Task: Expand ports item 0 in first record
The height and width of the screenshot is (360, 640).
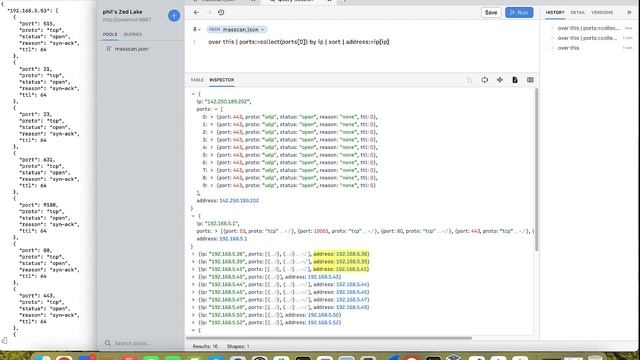Action: pyautogui.click(x=212, y=117)
